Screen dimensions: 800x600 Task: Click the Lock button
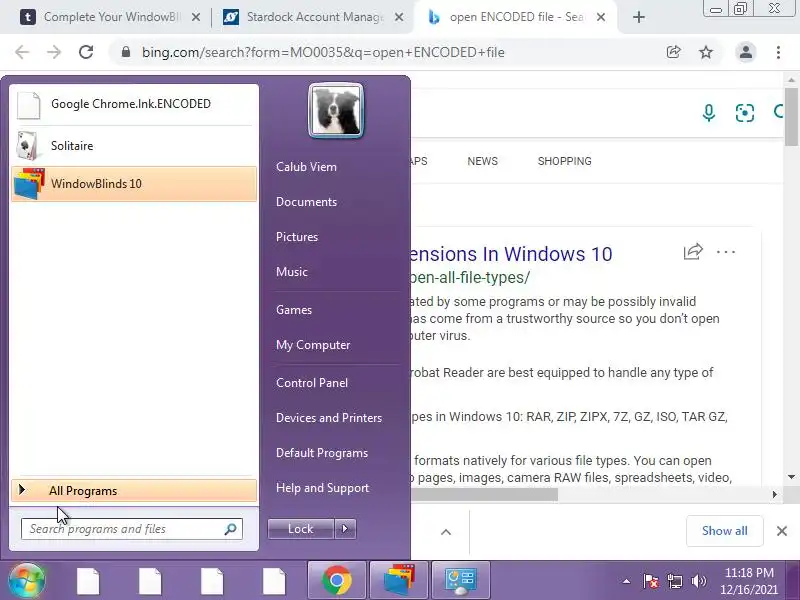[x=301, y=529]
